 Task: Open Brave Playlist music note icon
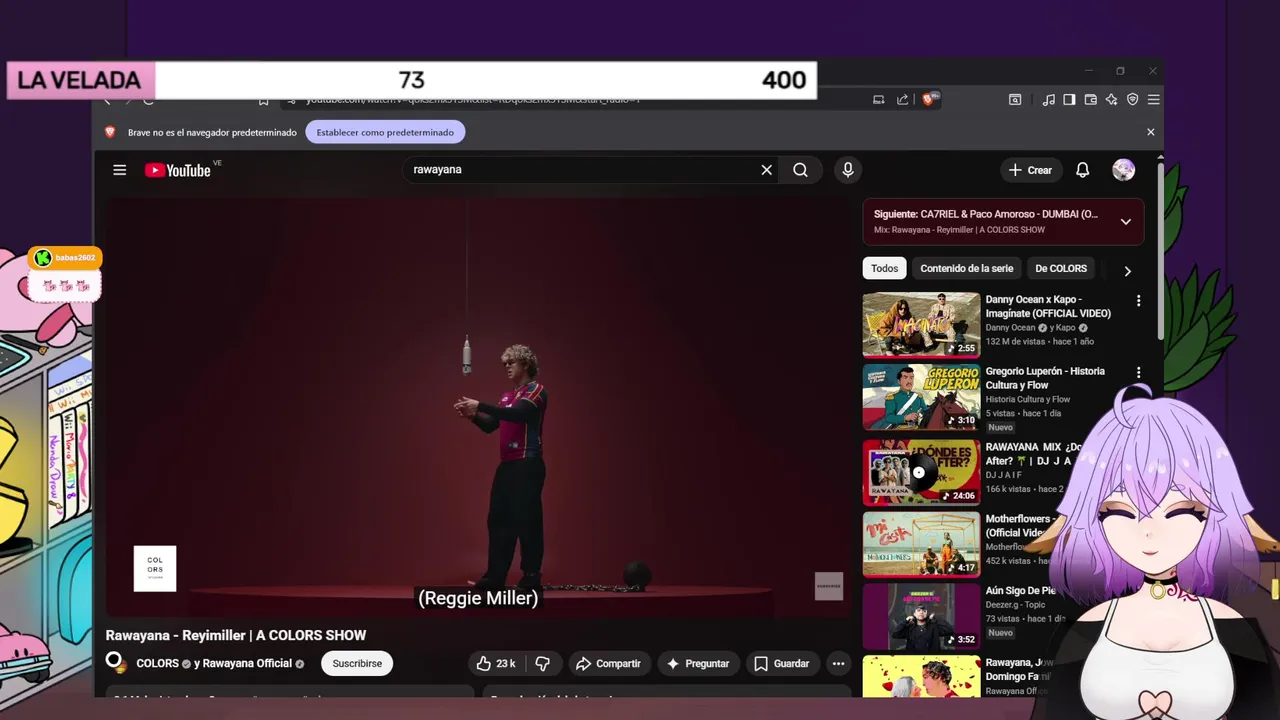1048,99
